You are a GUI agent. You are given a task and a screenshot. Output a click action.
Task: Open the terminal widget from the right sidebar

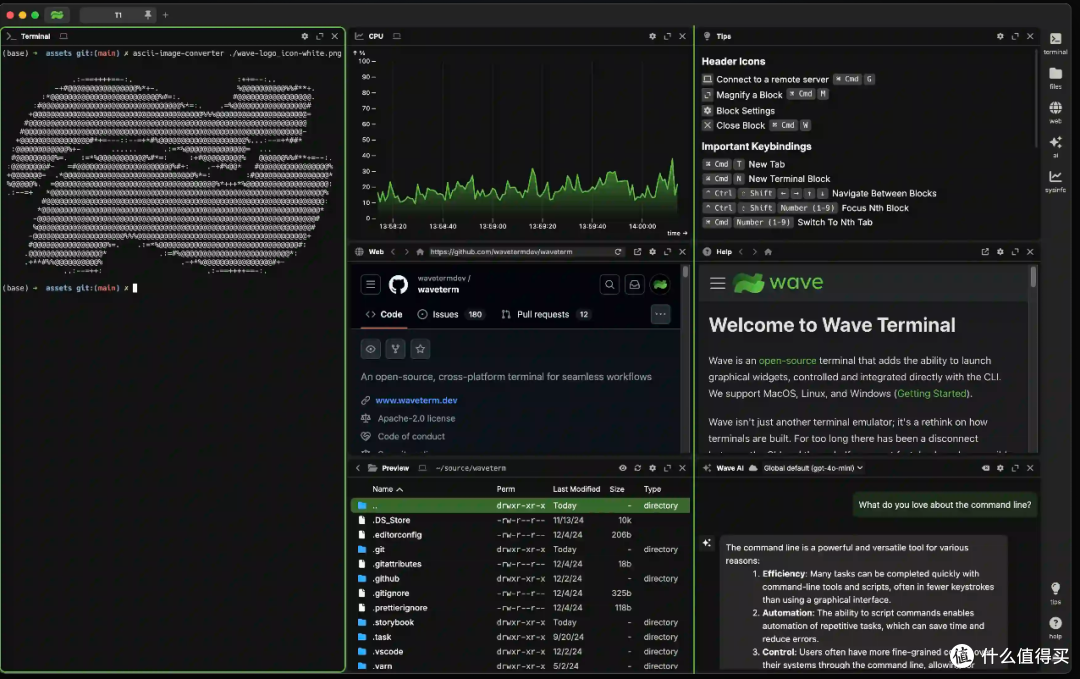pyautogui.click(x=1056, y=42)
